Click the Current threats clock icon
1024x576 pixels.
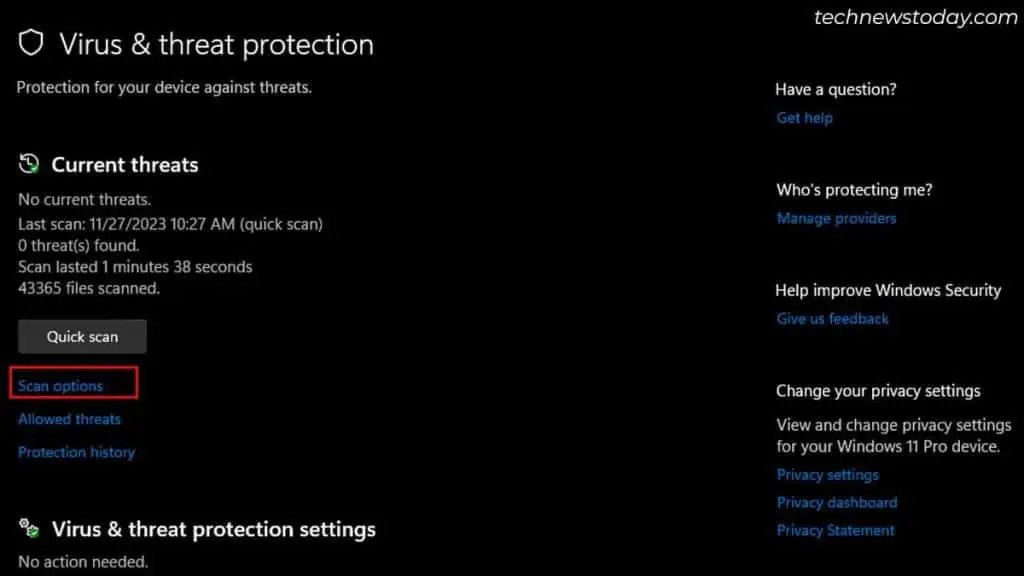[x=29, y=163]
